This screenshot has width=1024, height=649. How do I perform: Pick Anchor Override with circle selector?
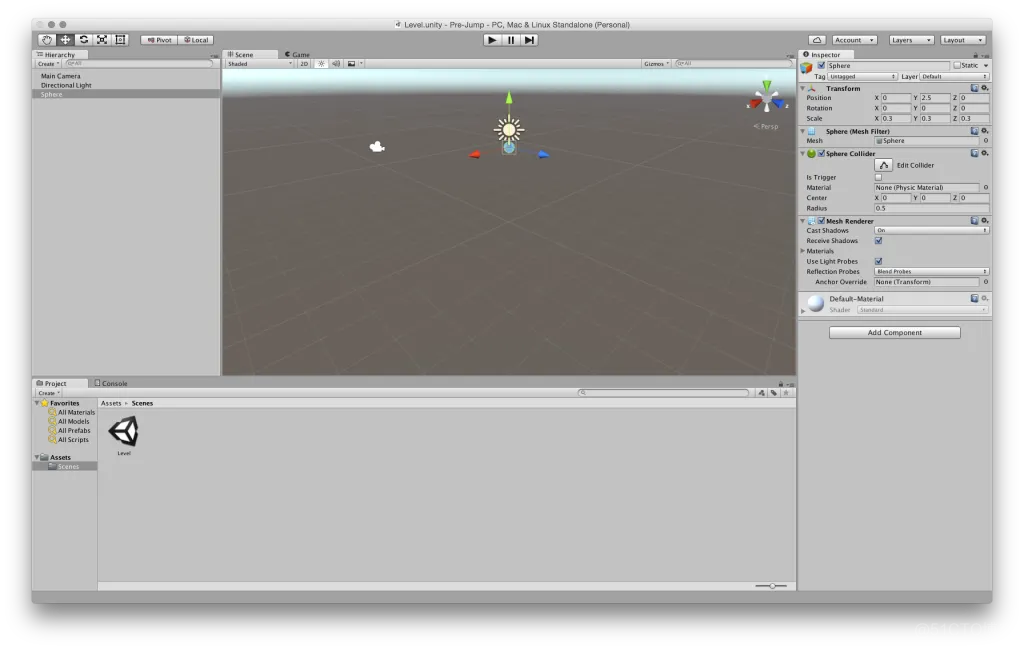(x=985, y=282)
